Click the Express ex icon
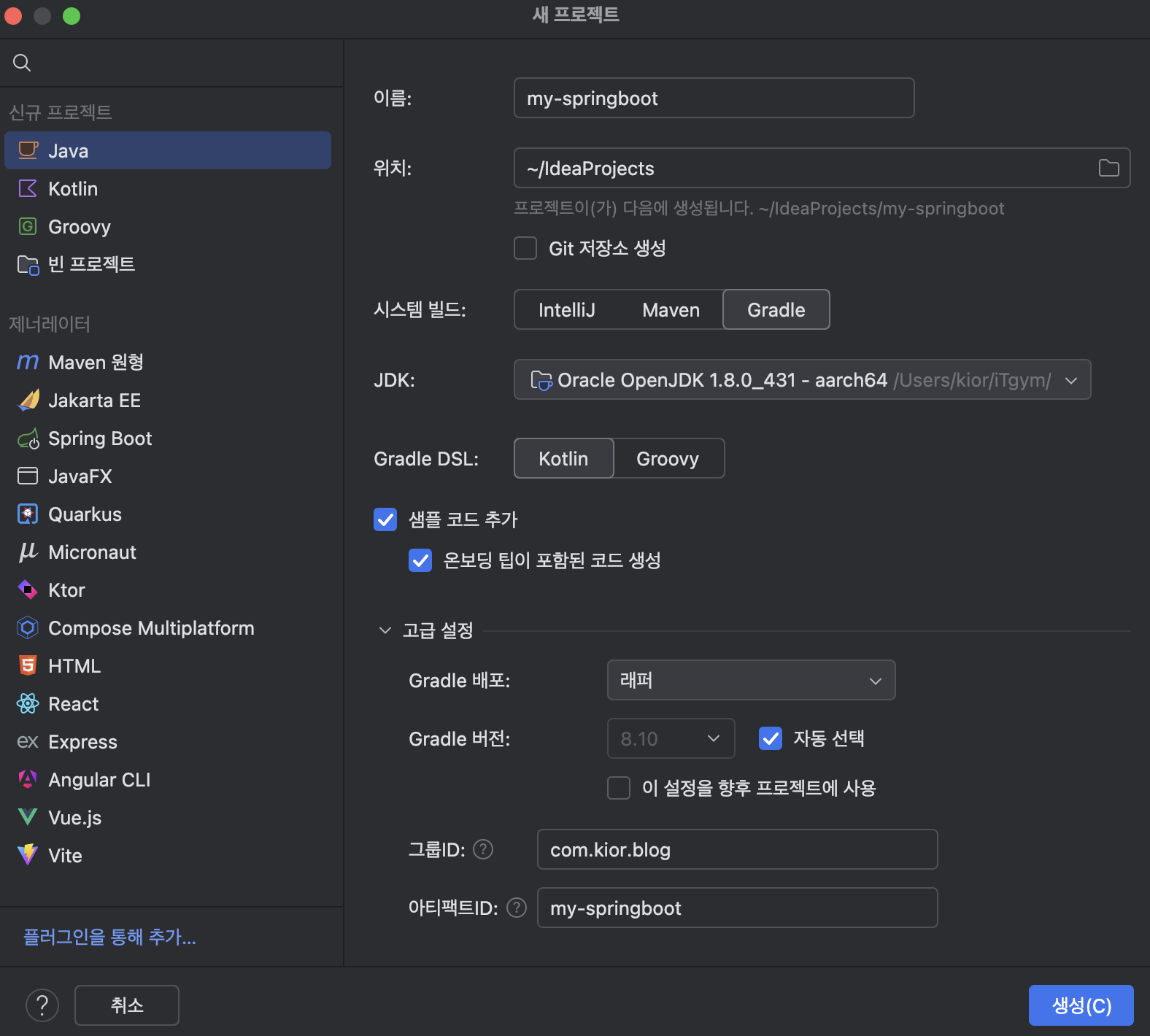1150x1036 pixels. 28,742
